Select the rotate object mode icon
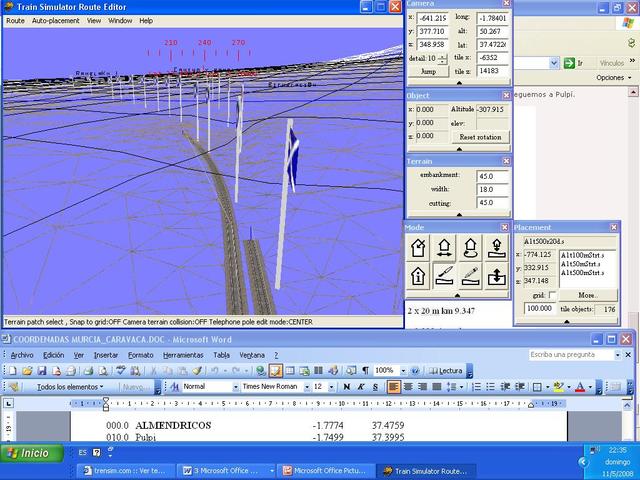640x480 pixels. pyautogui.click(x=471, y=248)
